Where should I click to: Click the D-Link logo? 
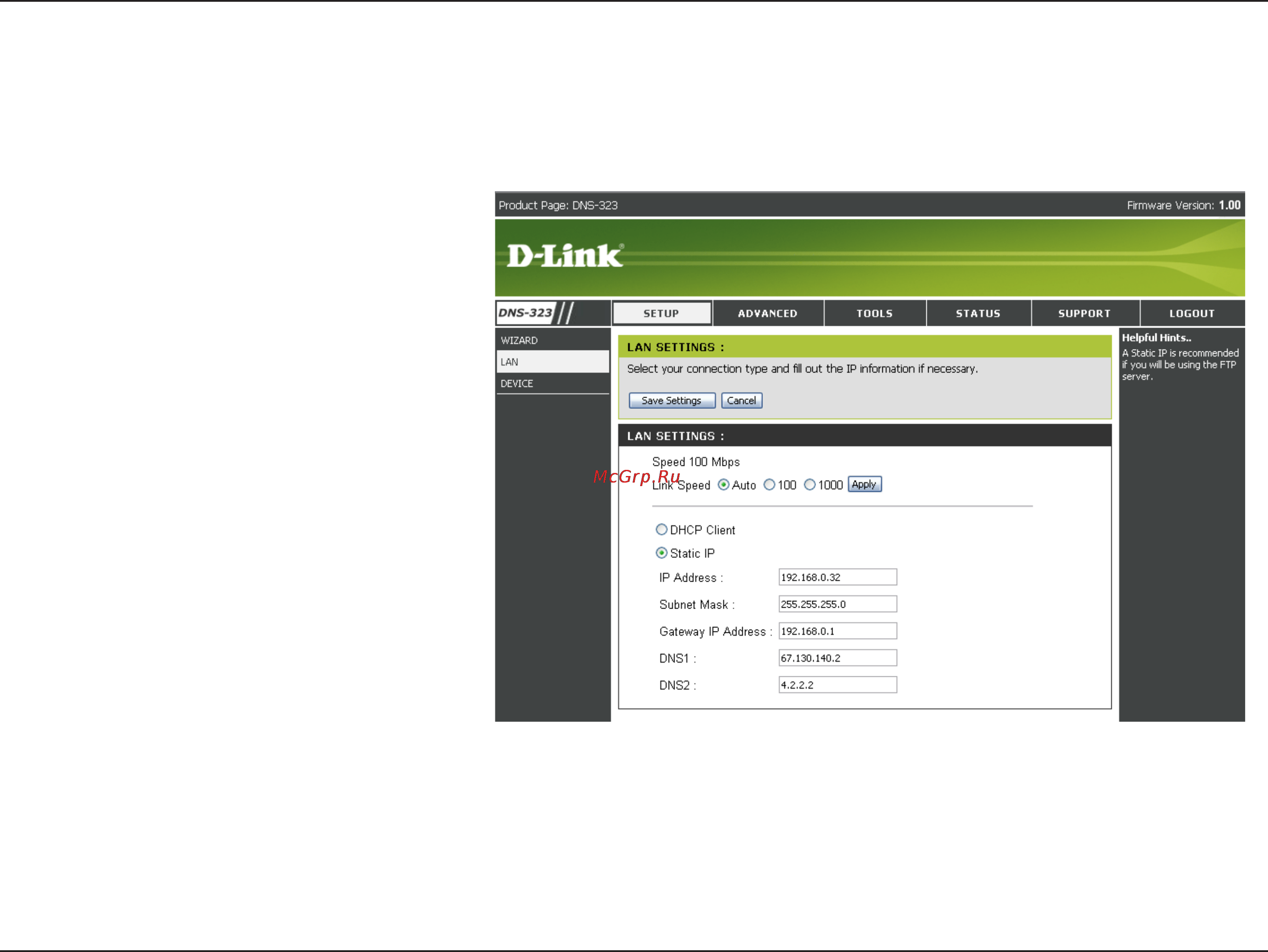(564, 256)
